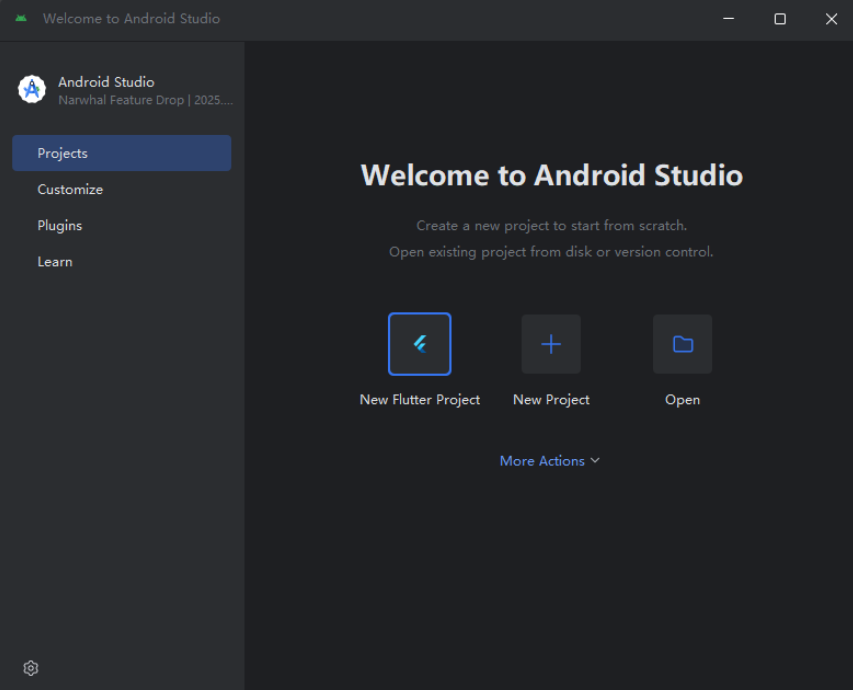The image size is (853, 690).
Task: Minimize the Welcome to Android Studio window
Action: [x=728, y=19]
